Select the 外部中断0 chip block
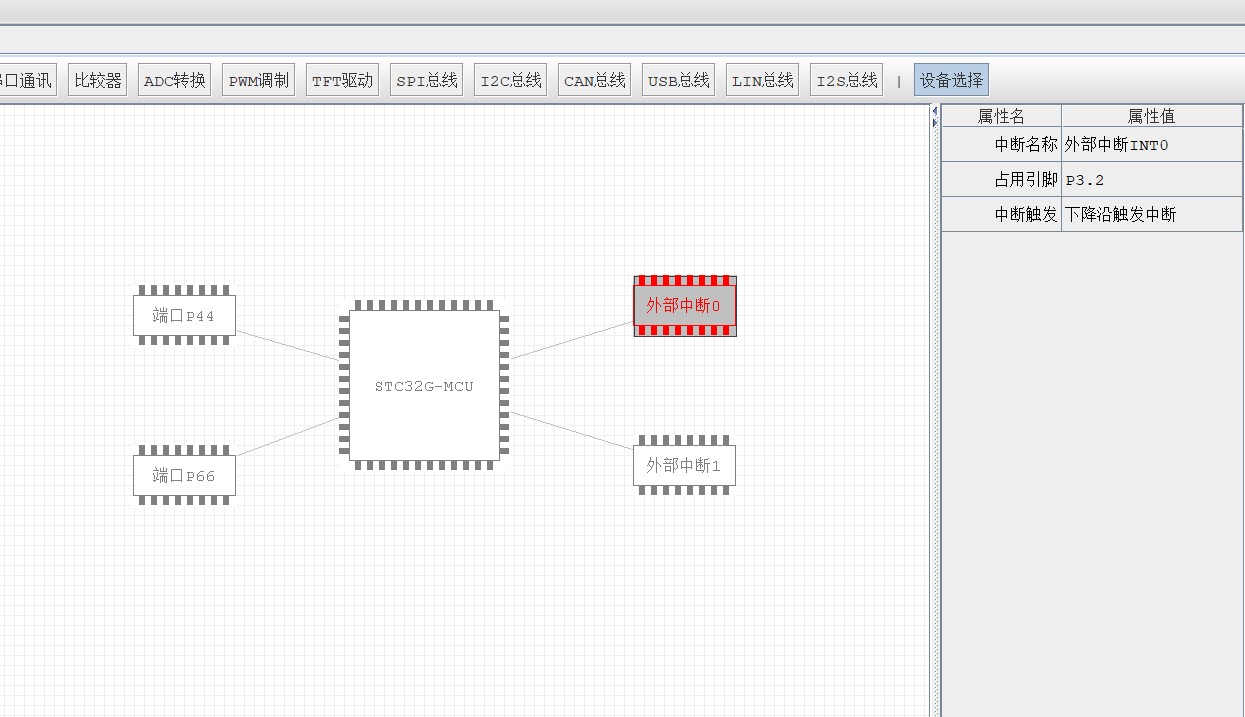This screenshot has width=1245, height=717. 685,306
